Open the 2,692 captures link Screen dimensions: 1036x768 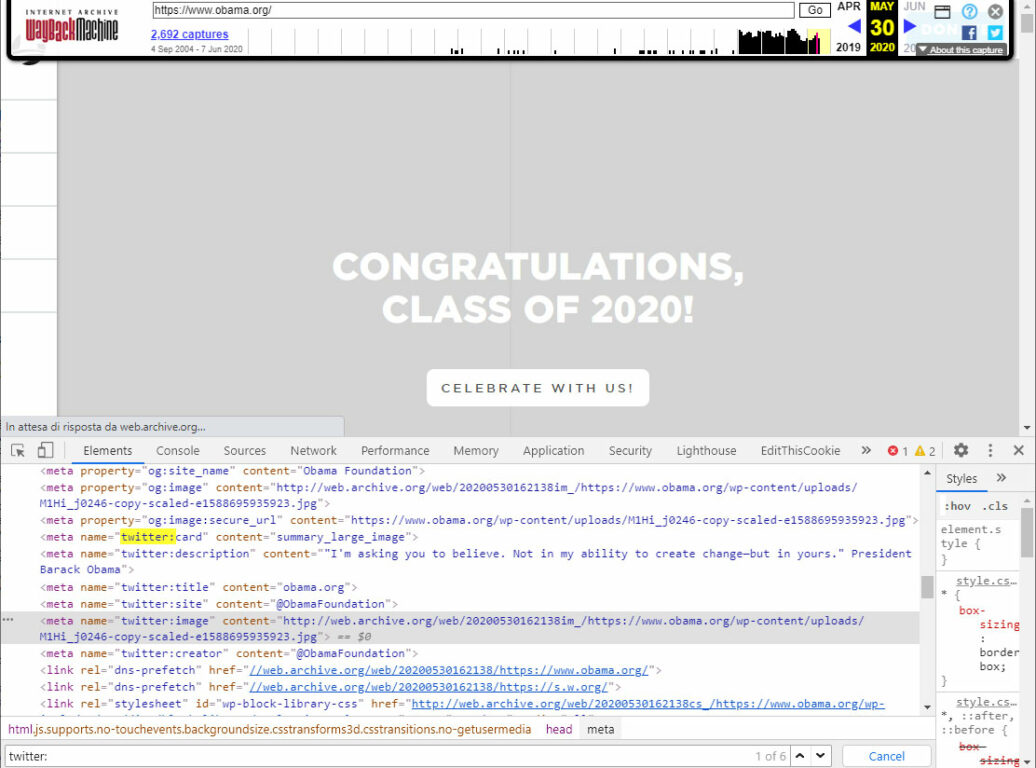[x=190, y=34]
